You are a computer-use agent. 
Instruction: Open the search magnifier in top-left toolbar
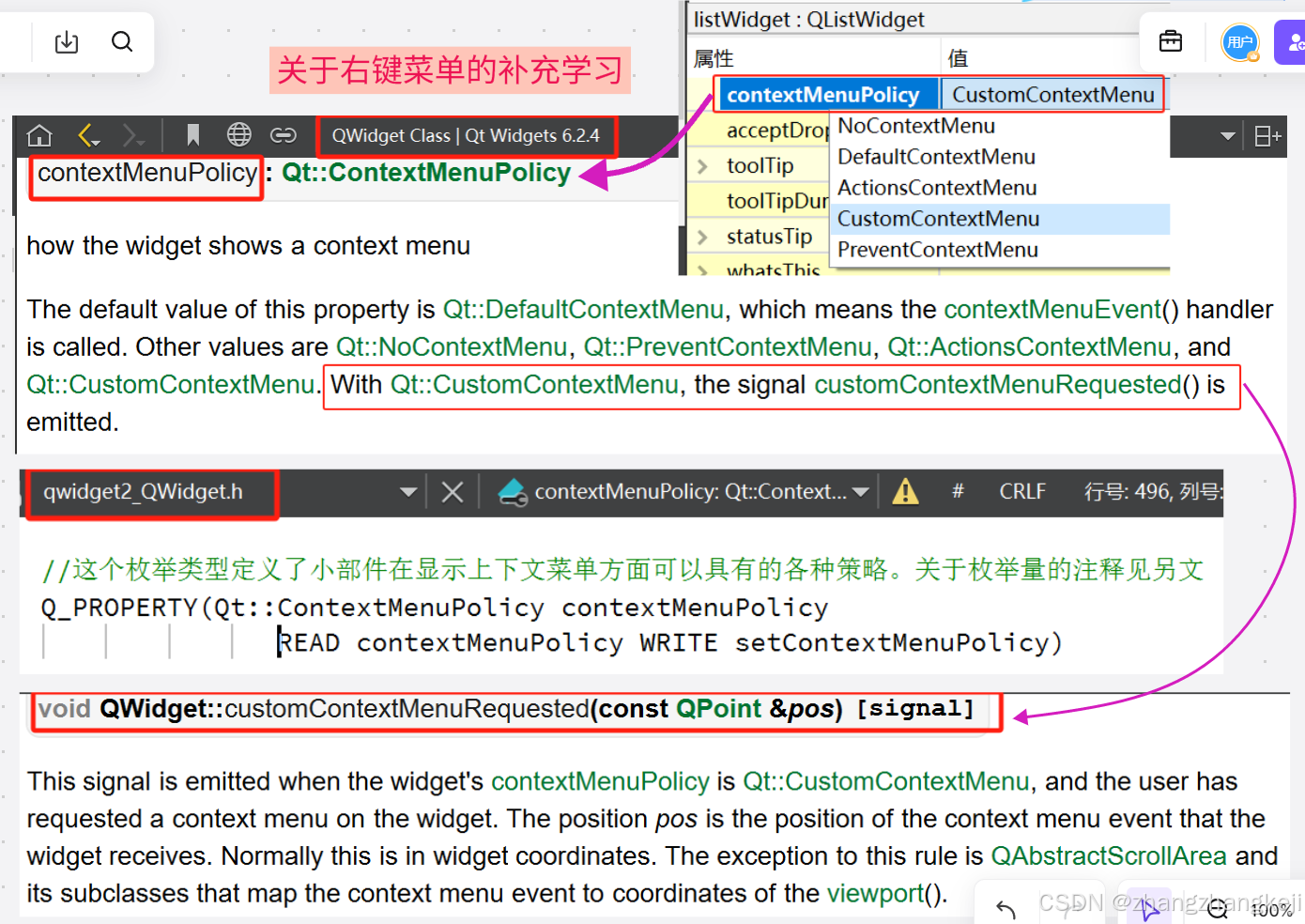tap(122, 41)
